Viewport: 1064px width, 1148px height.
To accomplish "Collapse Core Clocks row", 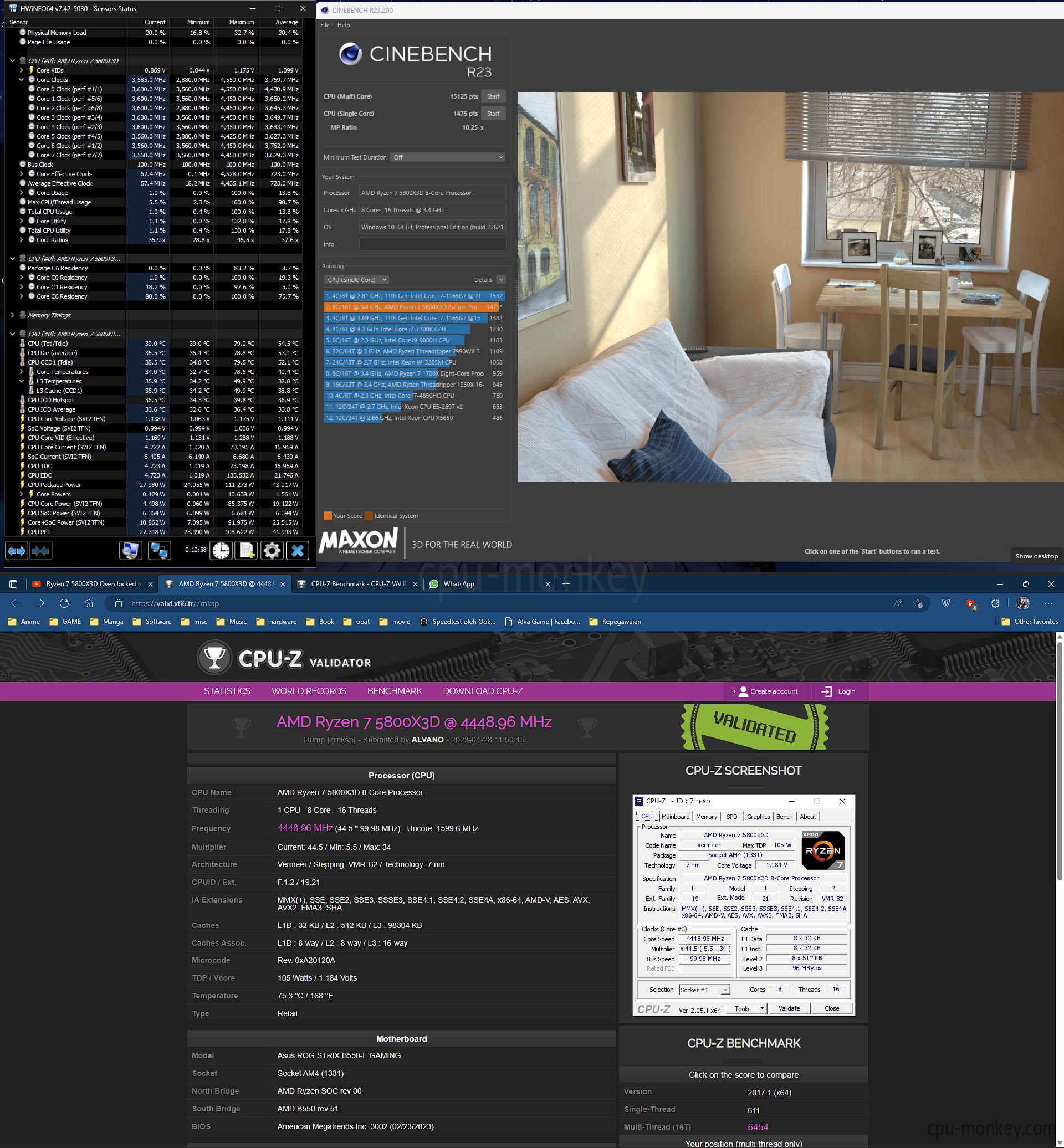I will click(21, 79).
